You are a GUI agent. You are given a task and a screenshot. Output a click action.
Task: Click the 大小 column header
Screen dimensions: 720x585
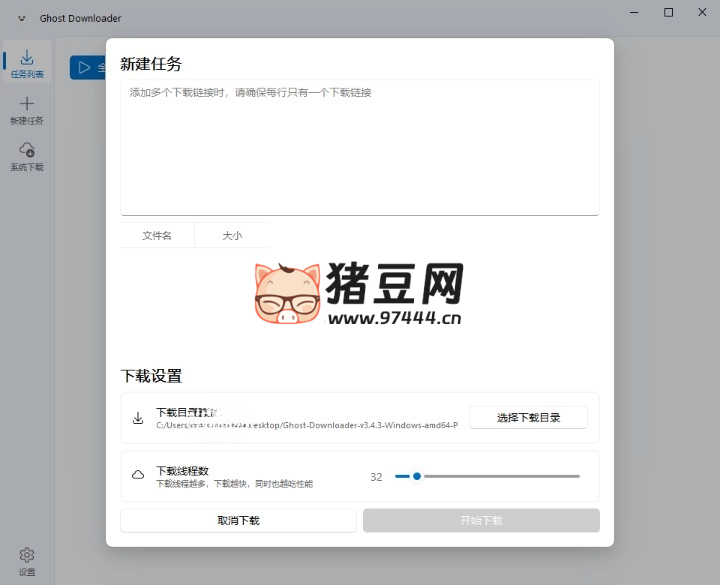232,236
